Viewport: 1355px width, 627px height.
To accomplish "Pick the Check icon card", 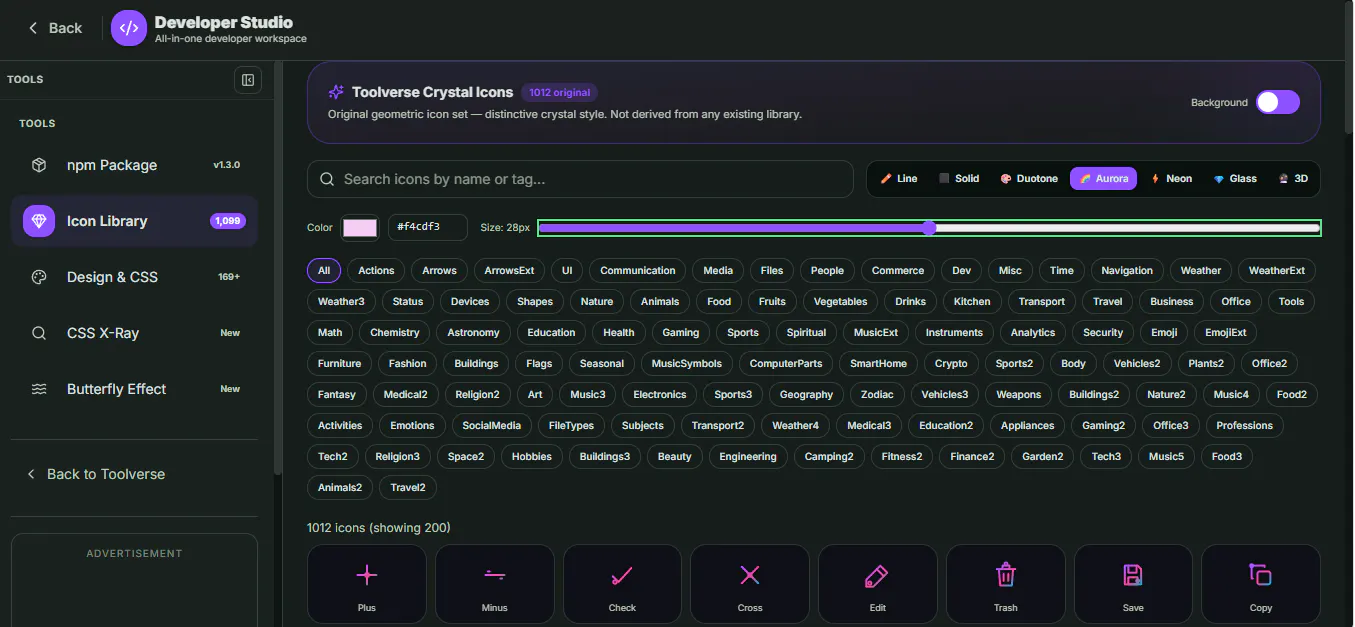I will [622, 584].
